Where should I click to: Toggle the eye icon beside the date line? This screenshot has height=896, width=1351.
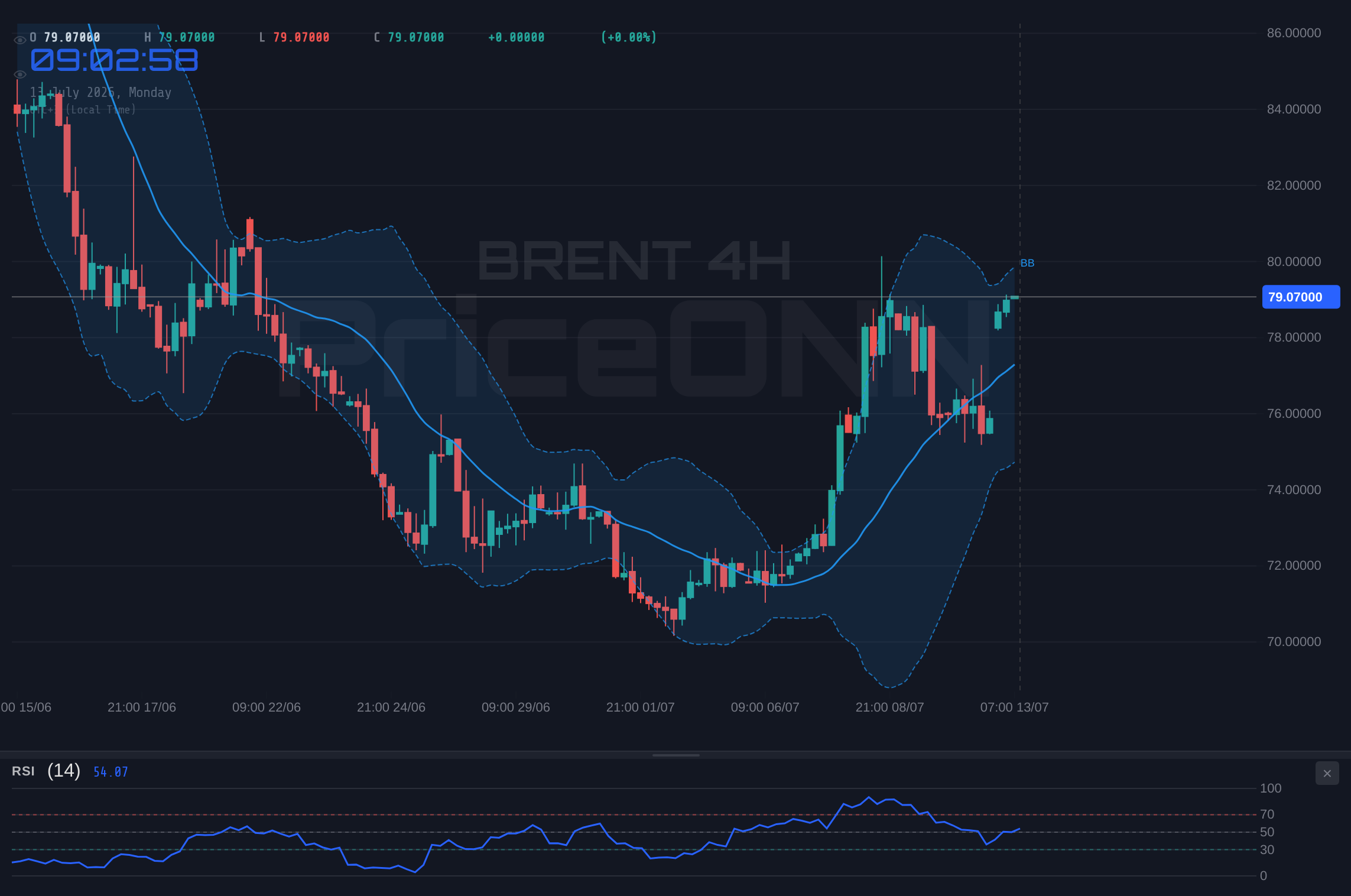(20, 74)
